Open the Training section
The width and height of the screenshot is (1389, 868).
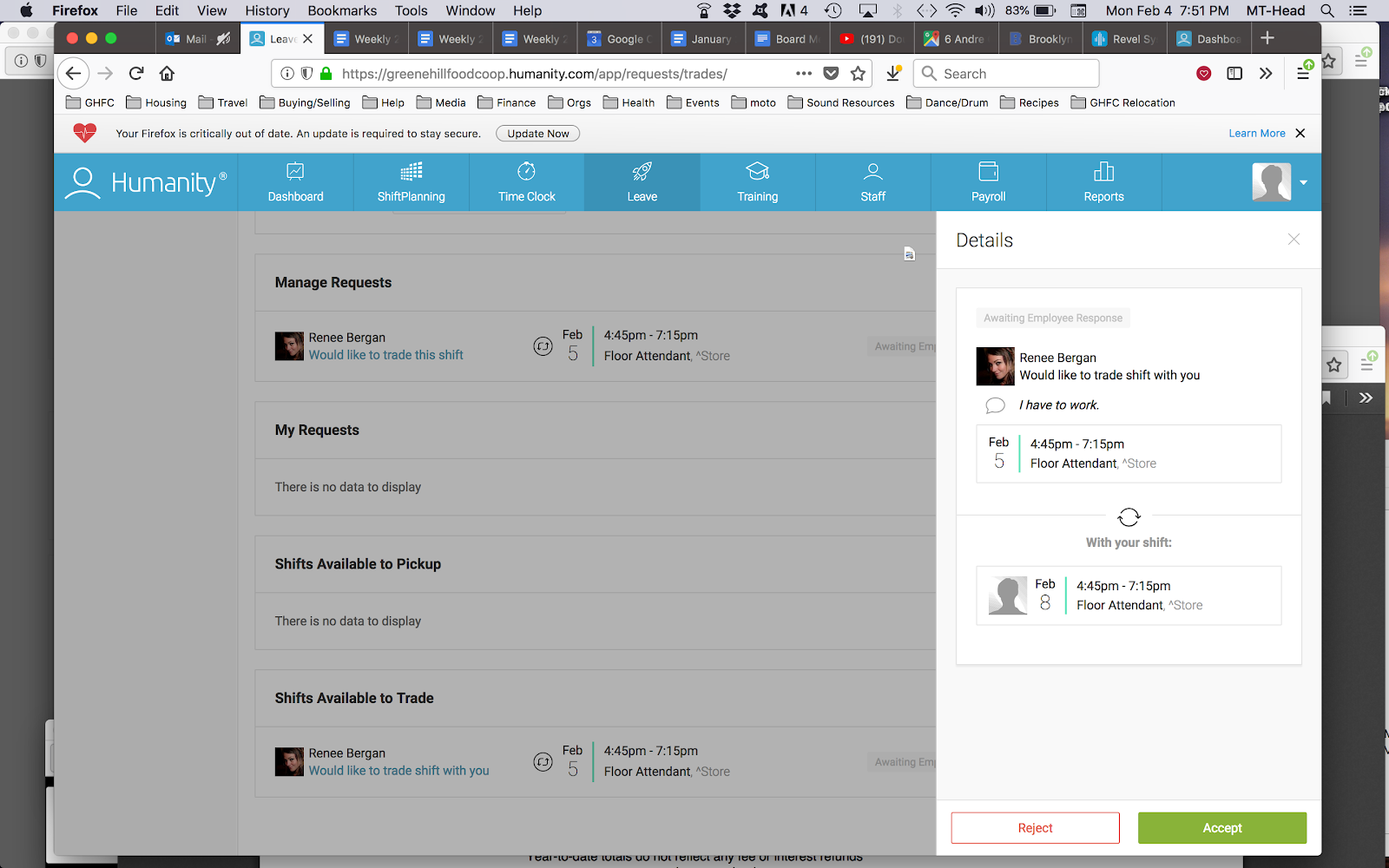coord(757,182)
